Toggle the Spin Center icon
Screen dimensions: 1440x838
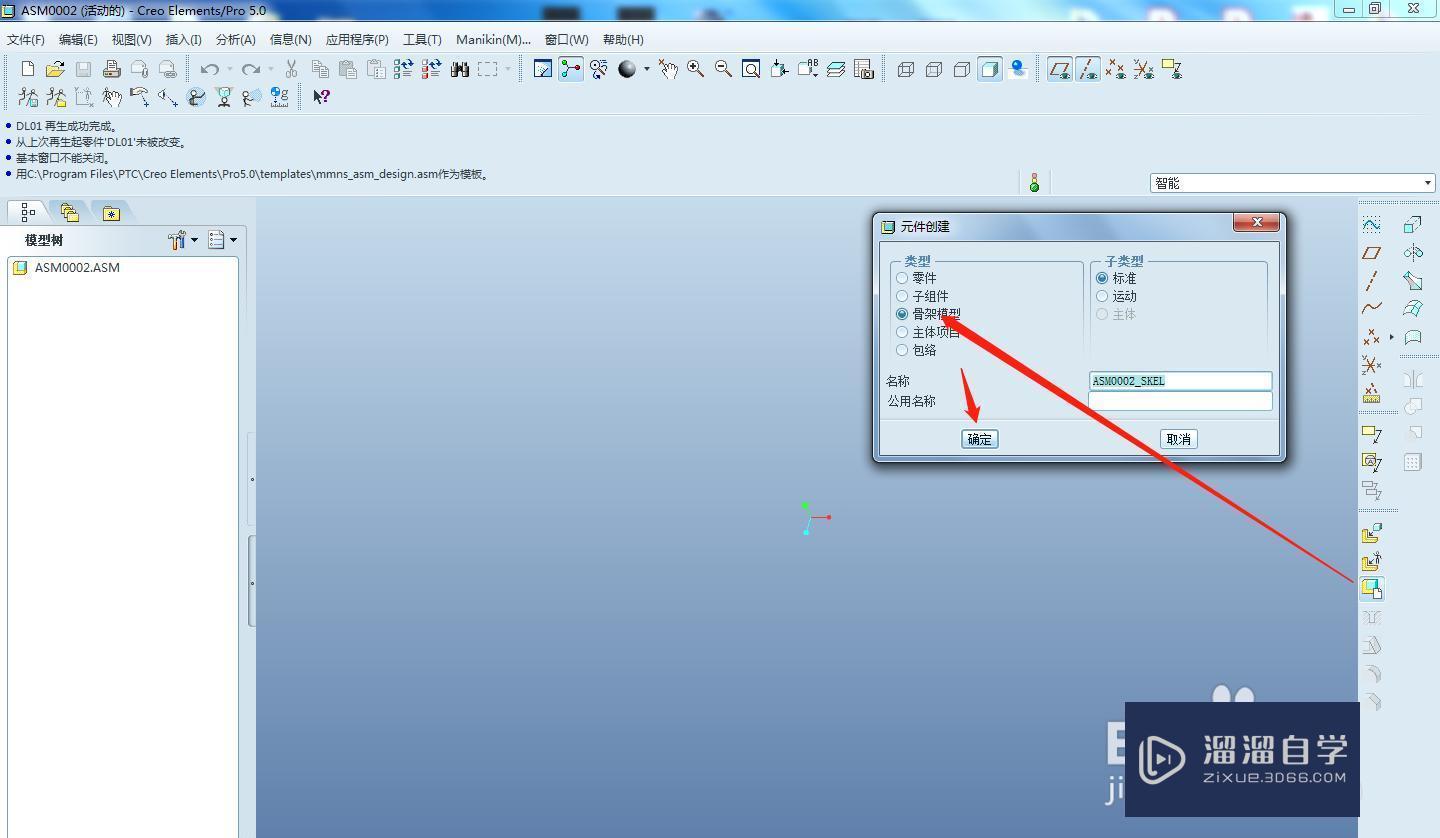(571, 69)
